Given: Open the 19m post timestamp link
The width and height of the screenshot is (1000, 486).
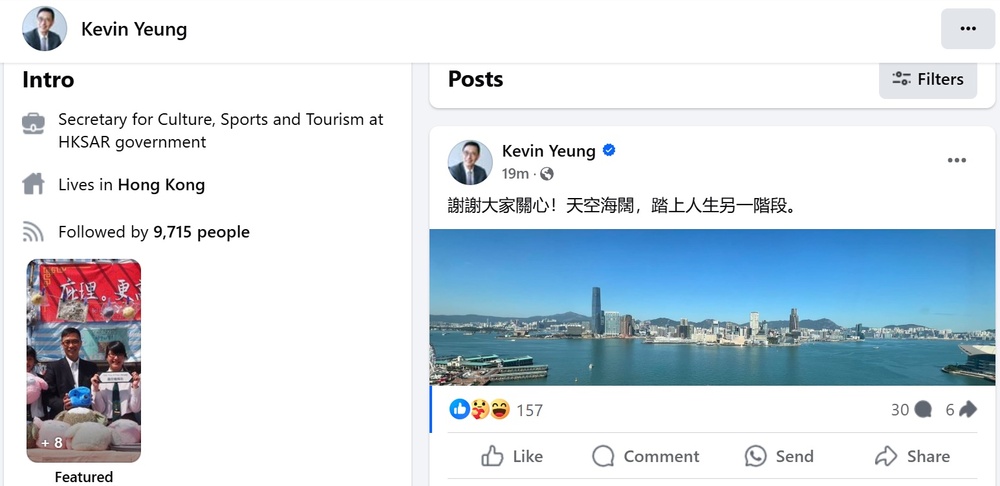Looking at the screenshot, I should click(515, 174).
